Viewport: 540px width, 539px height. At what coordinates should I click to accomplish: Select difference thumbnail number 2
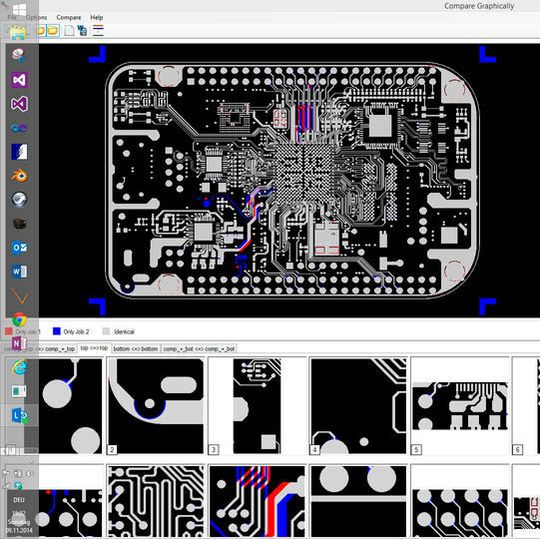pyautogui.click(x=156, y=406)
